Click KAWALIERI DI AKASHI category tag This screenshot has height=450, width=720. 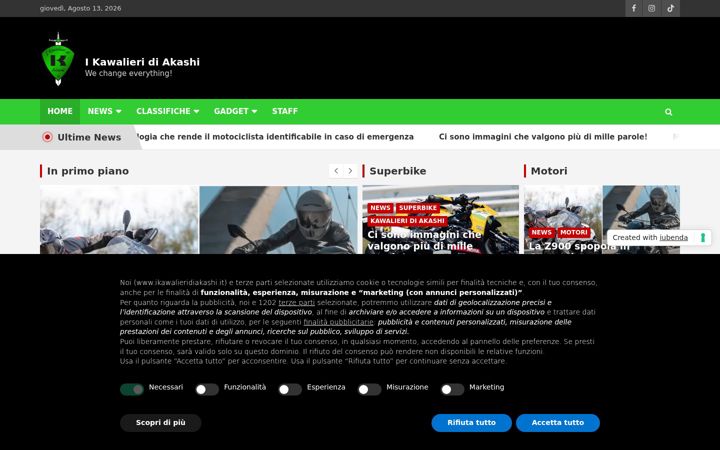tap(407, 221)
